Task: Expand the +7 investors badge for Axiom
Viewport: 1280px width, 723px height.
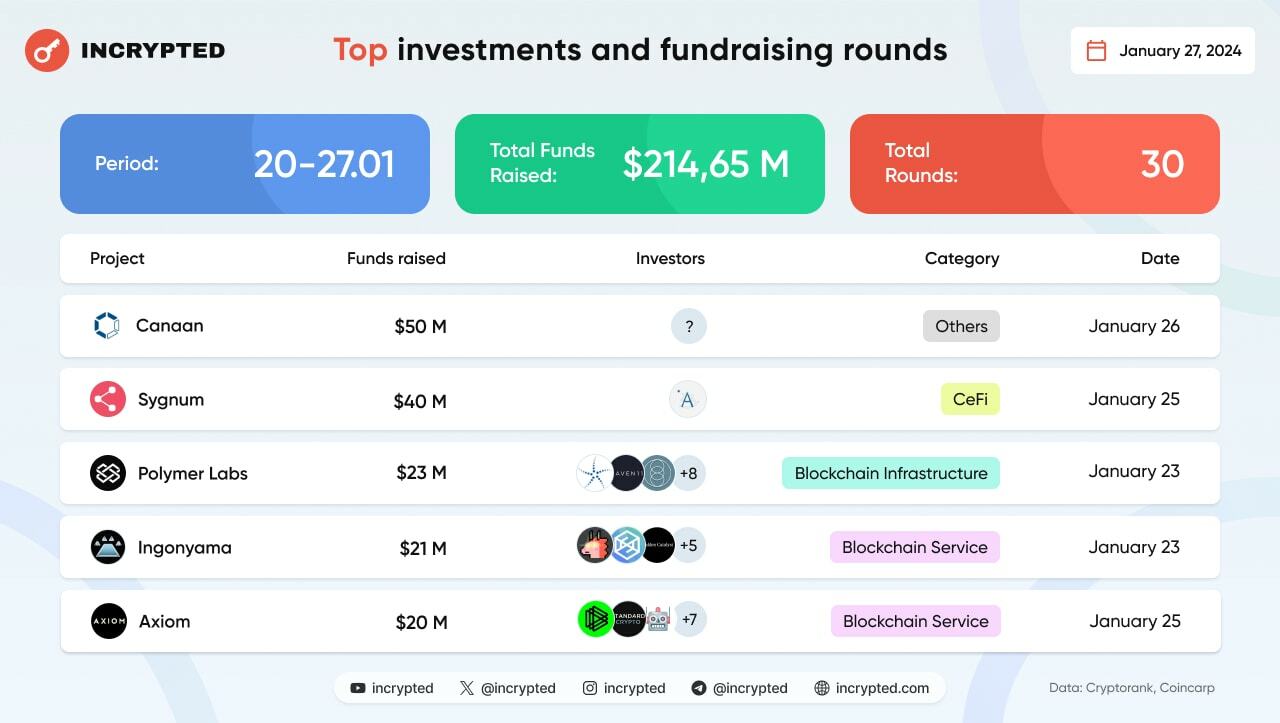Action: click(689, 620)
